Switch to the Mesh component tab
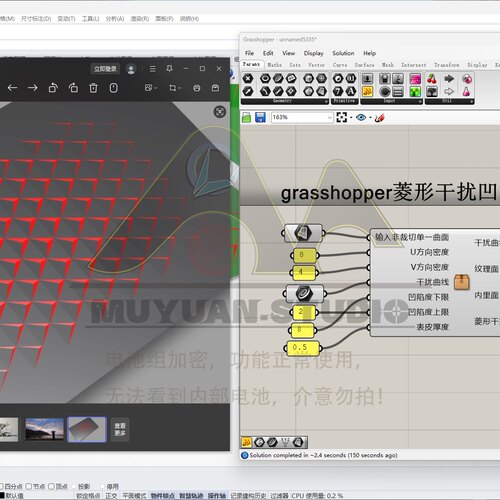The image size is (500, 500). [x=388, y=65]
